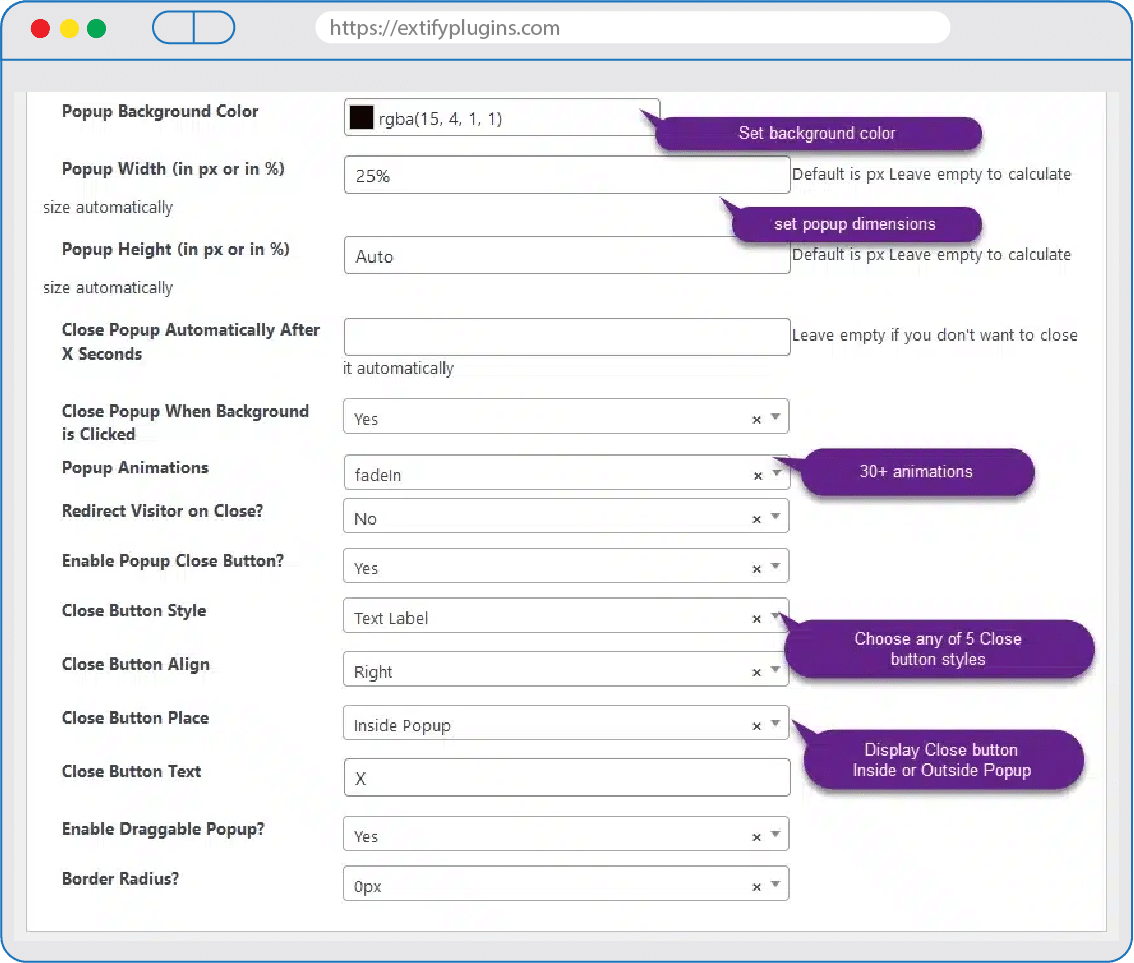Remove the Close Button Align value via x
The image size is (1134, 963).
[x=757, y=673]
